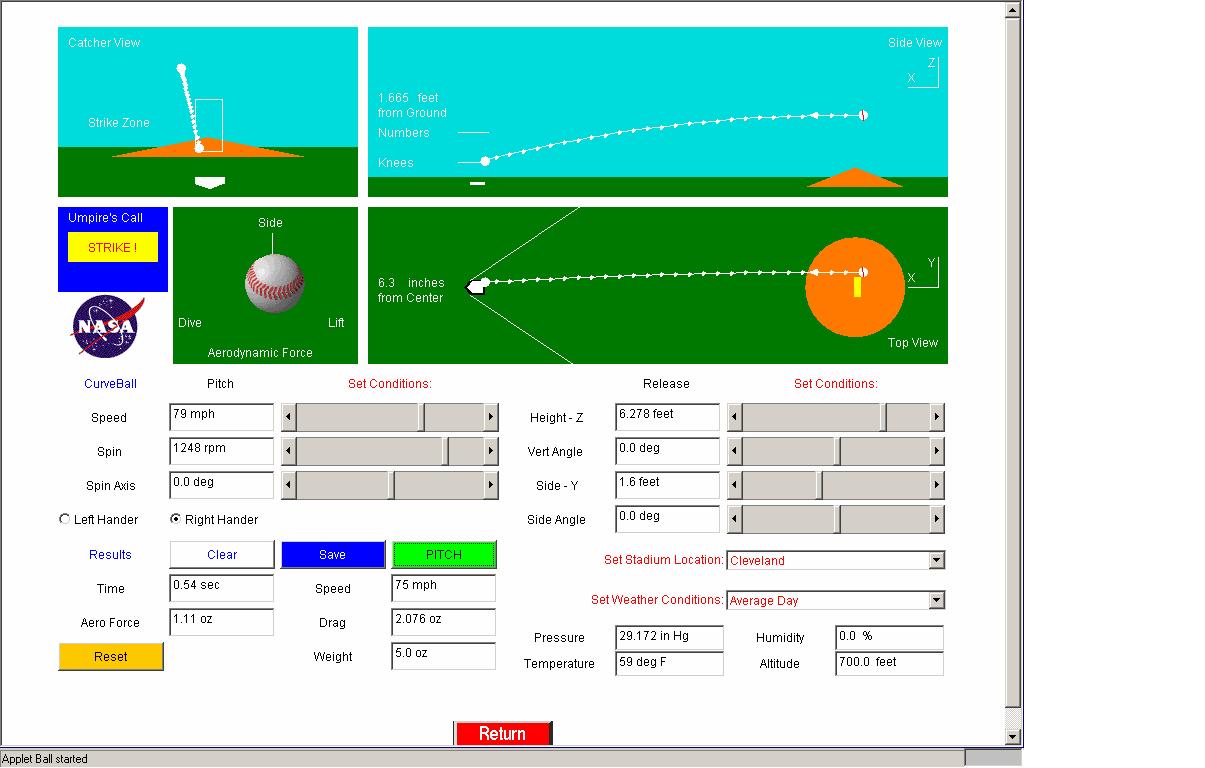Click the Clear button

click(x=222, y=555)
